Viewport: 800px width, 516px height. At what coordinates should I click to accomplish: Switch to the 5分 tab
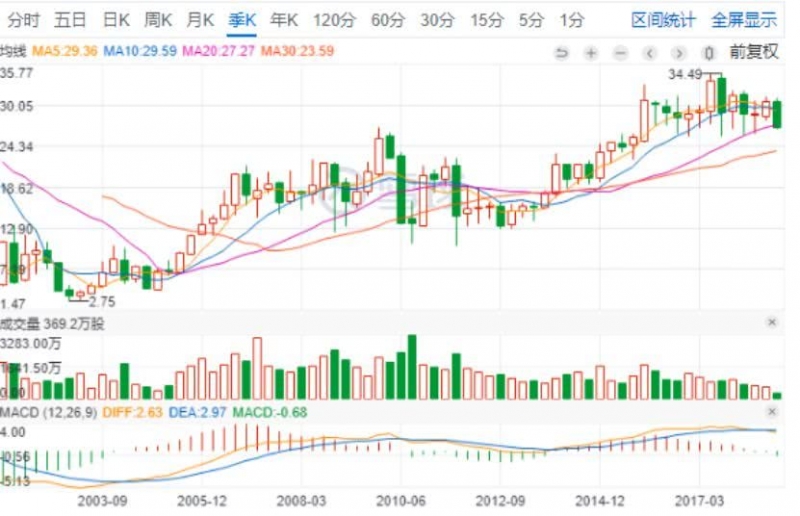(531, 20)
